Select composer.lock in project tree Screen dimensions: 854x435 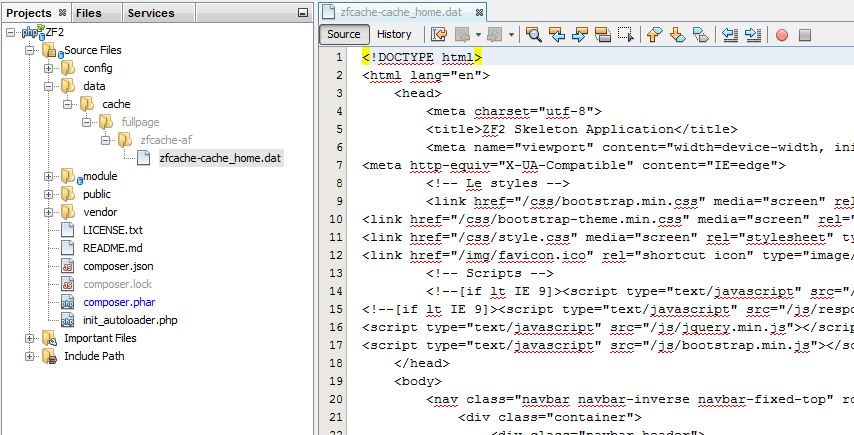[x=118, y=284]
